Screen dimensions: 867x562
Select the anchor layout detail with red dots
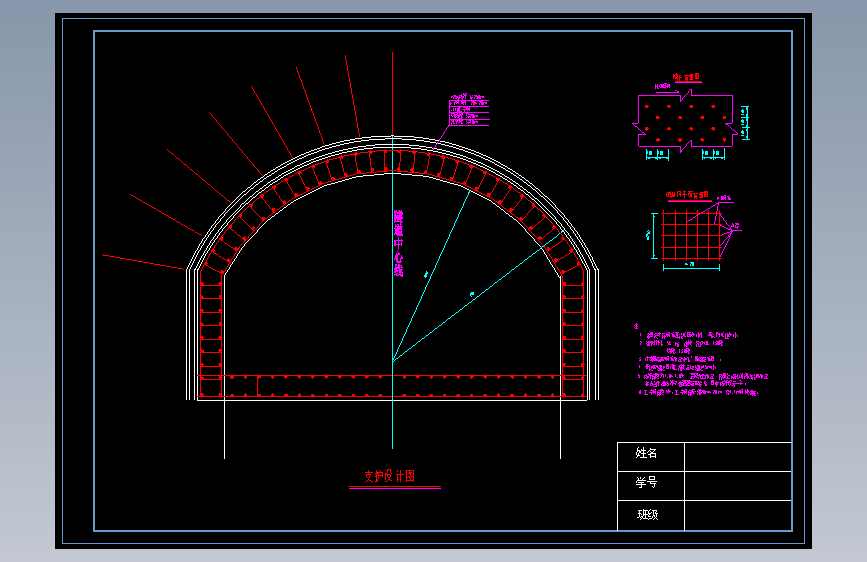[x=686, y=122]
